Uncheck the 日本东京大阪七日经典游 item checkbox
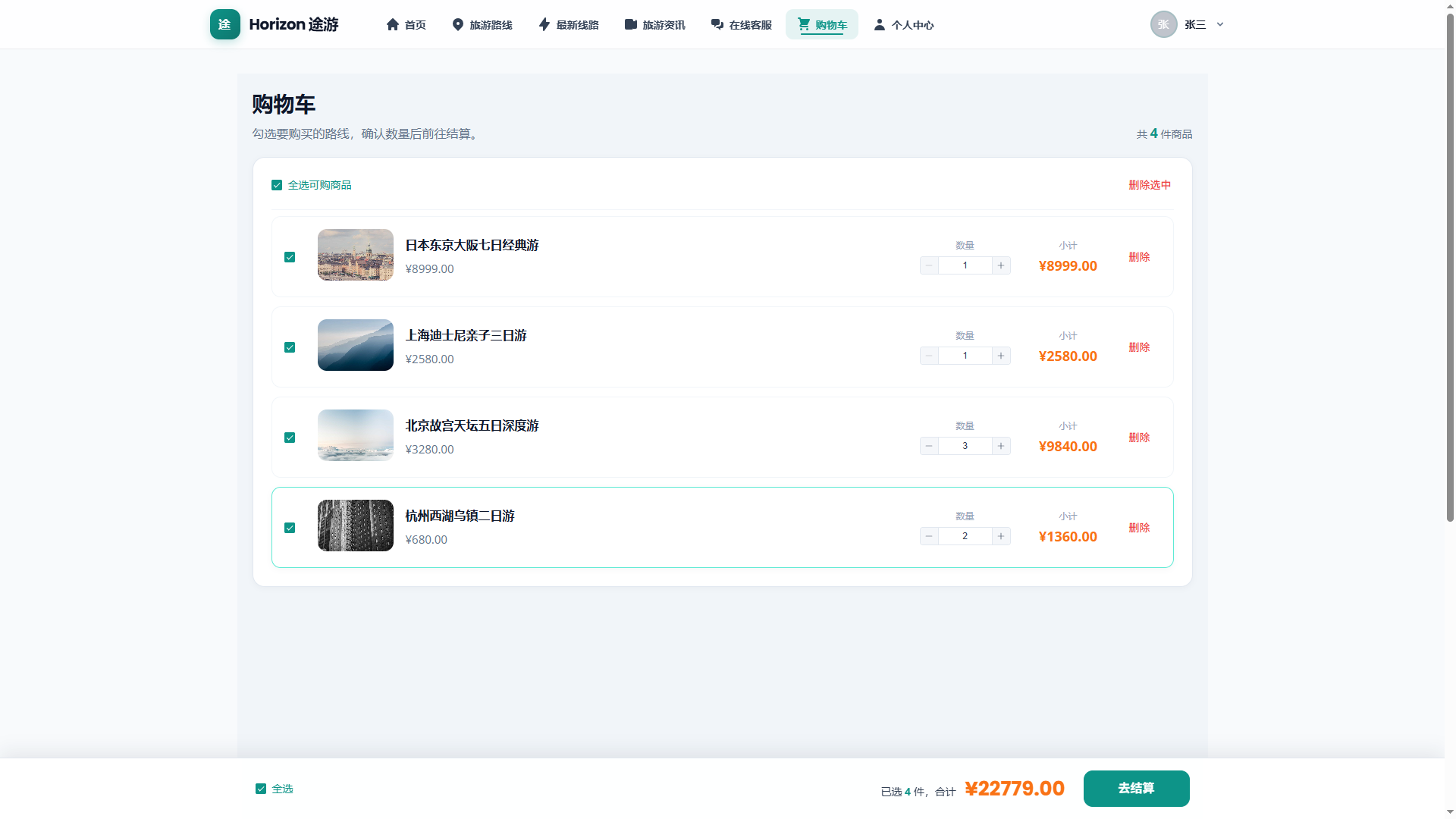Image resolution: width=1456 pixels, height=819 pixels. (x=290, y=257)
